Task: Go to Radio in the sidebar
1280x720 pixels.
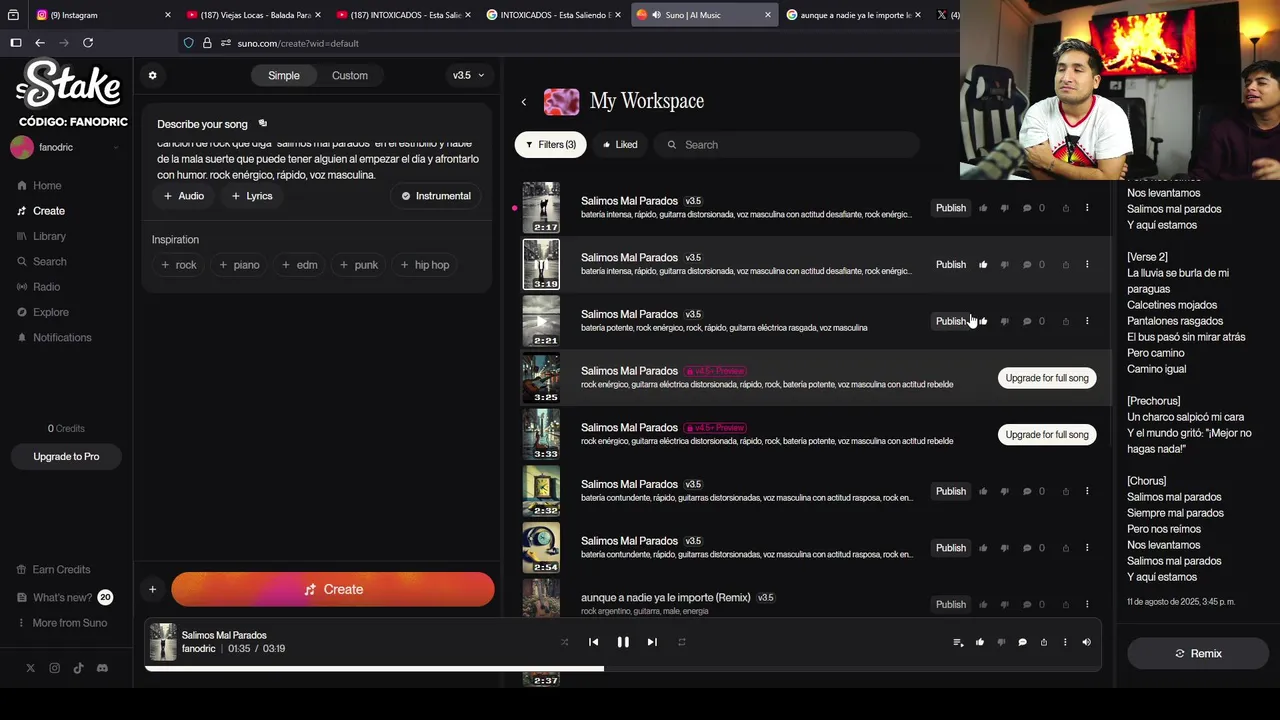Action: [38, 287]
